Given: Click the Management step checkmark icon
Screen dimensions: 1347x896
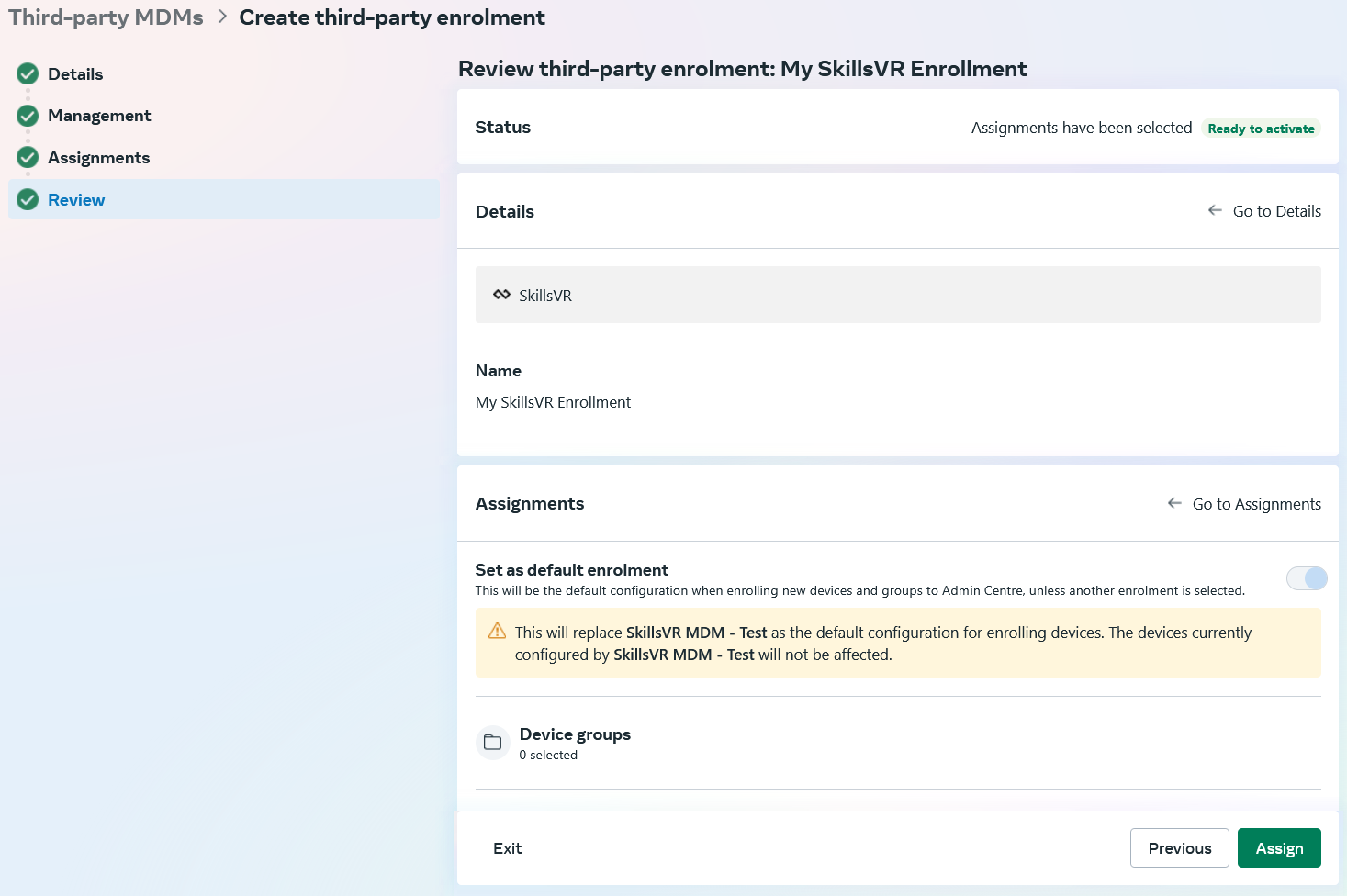Looking at the screenshot, I should tap(28, 116).
